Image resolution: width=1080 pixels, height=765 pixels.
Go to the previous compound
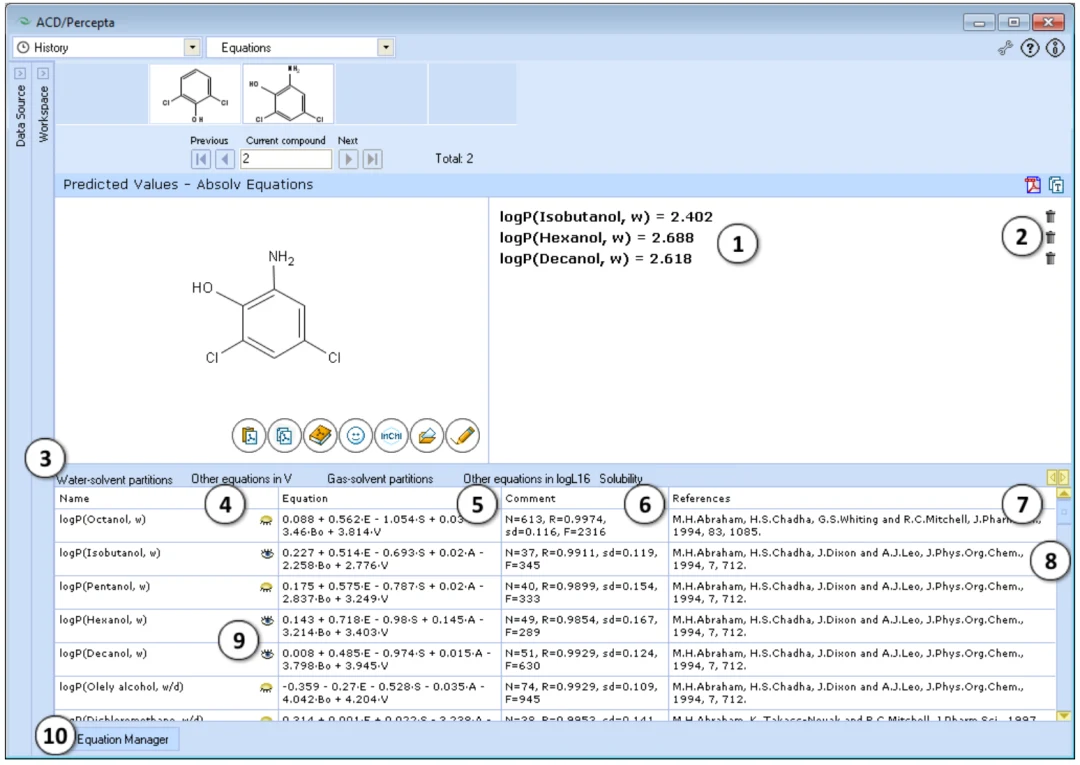225,159
